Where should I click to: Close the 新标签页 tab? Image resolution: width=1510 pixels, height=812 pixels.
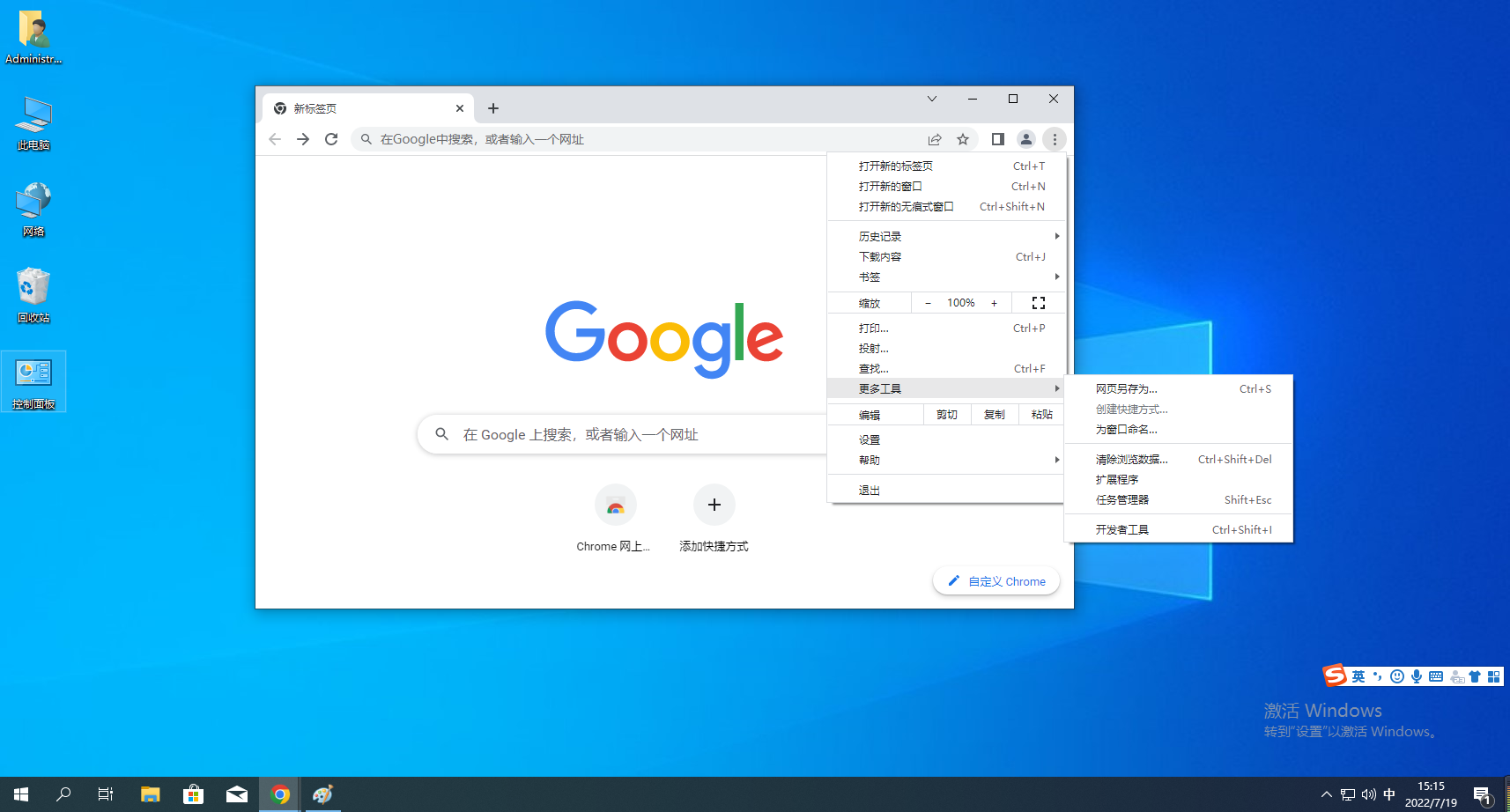coord(460,108)
